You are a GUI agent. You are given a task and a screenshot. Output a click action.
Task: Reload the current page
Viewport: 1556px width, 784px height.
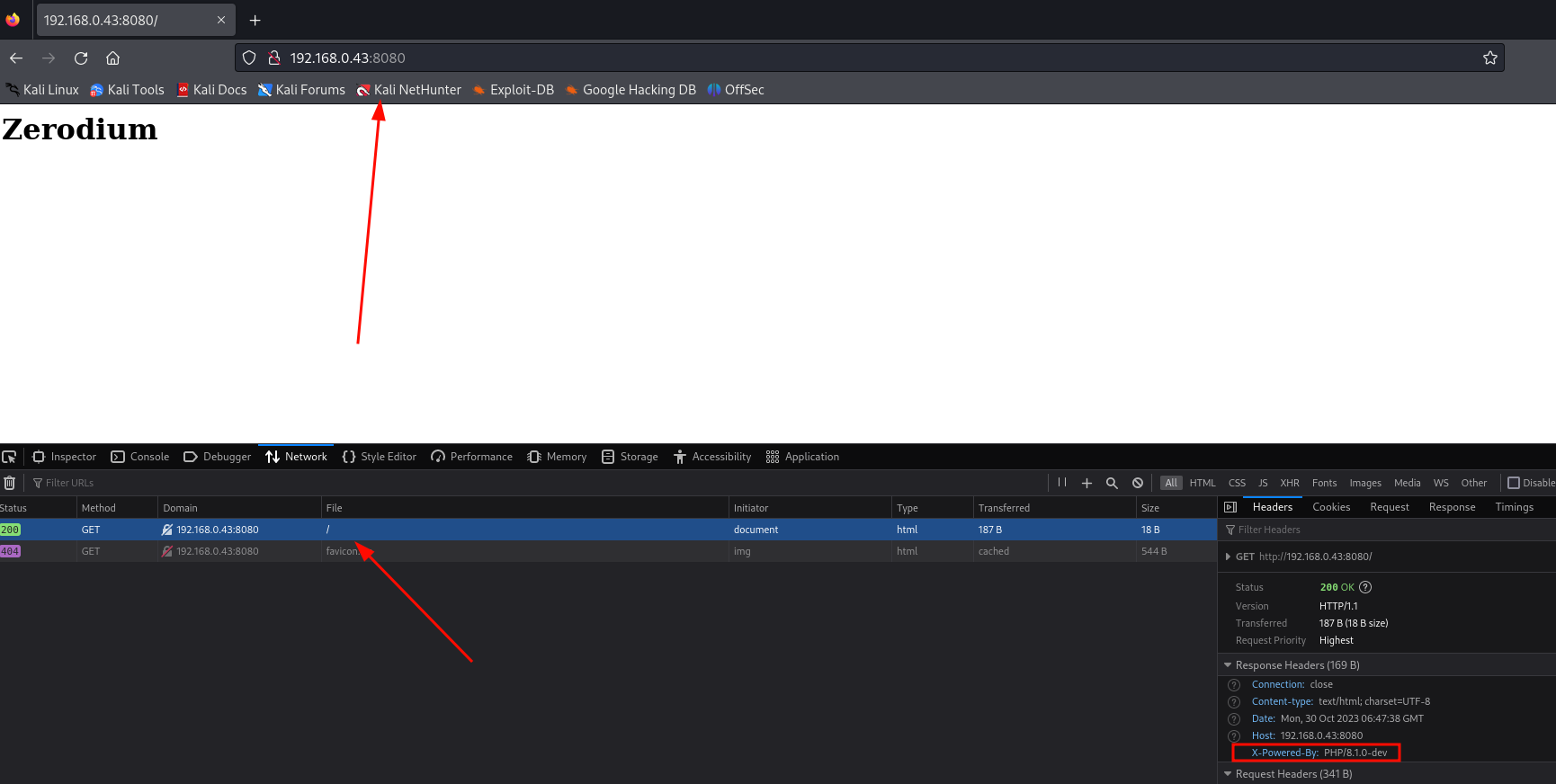(81, 58)
